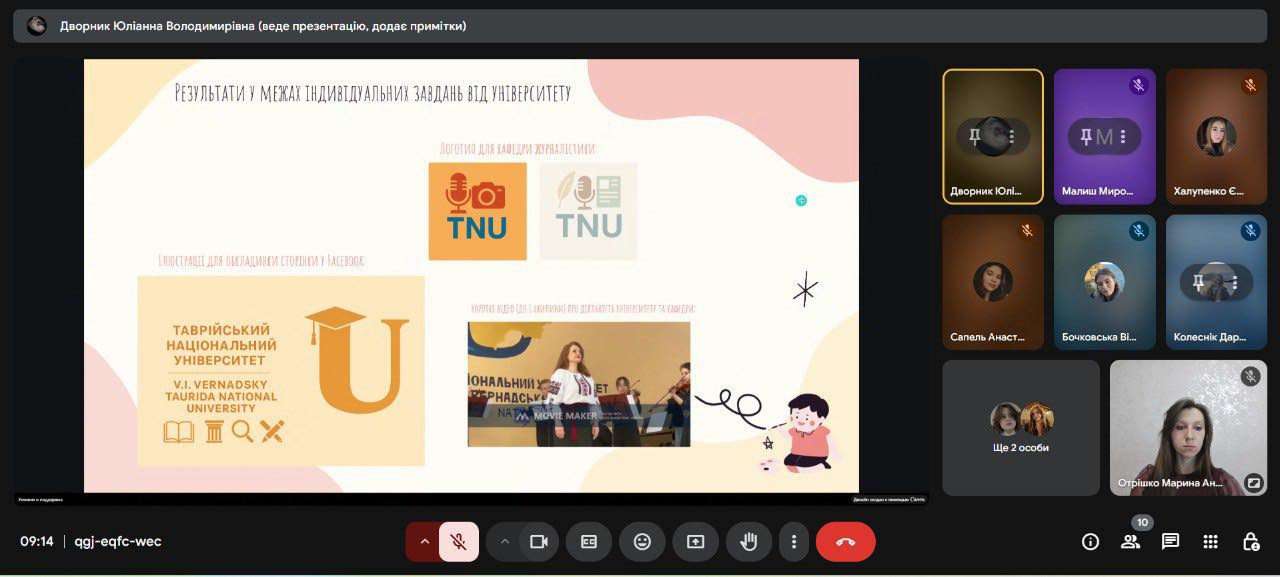Turn the camera on or off
Viewport: 1280px width, 577px height.
click(x=539, y=541)
